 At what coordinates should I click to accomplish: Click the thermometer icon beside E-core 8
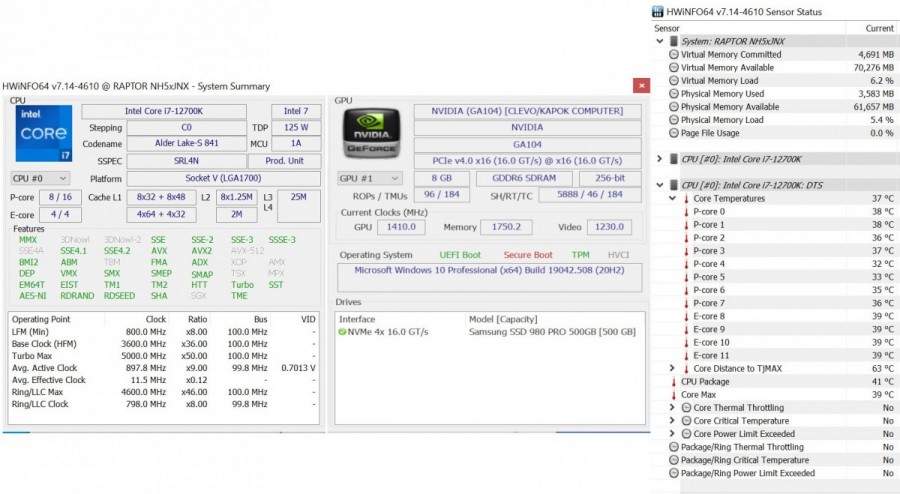686,316
